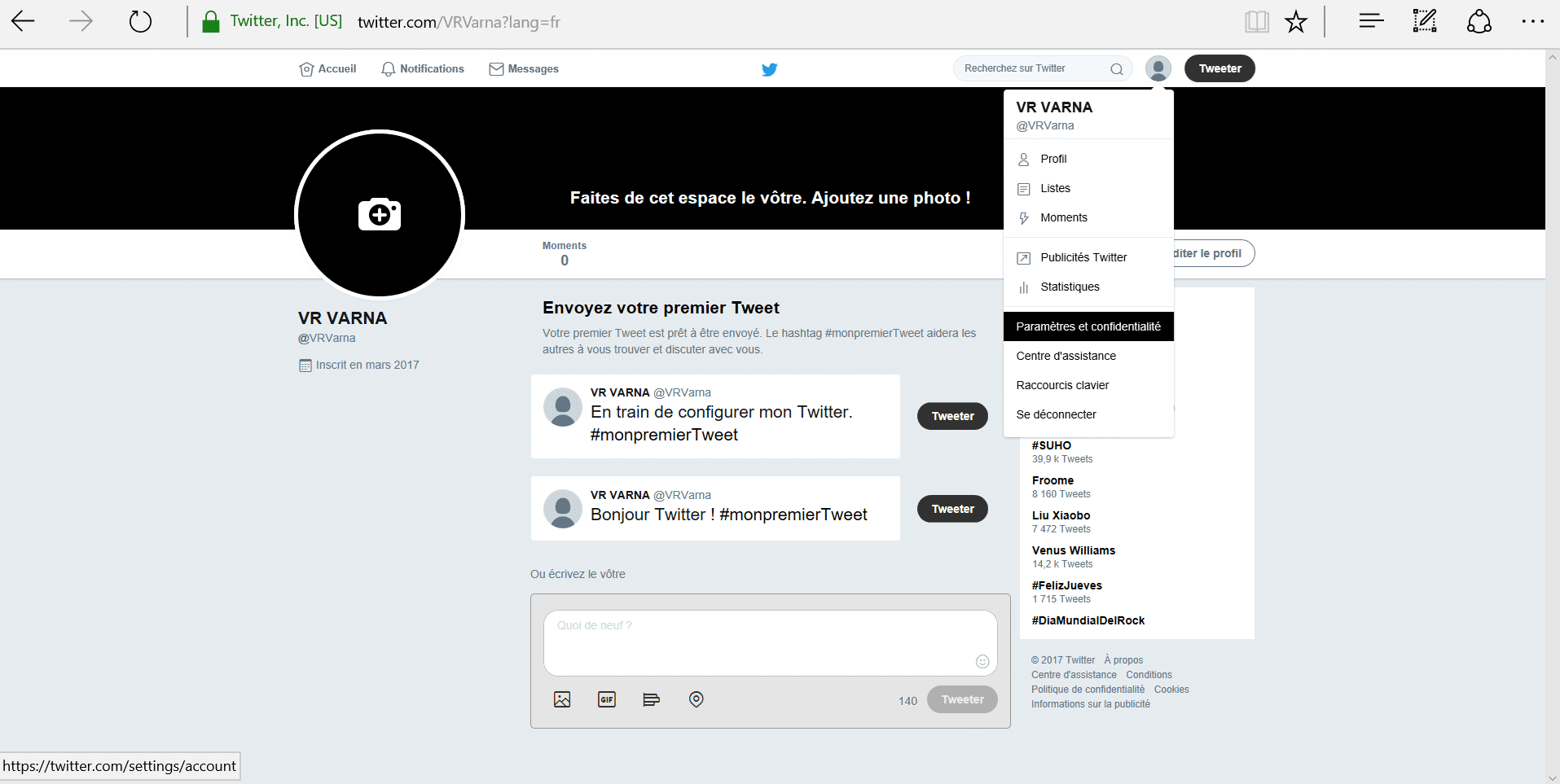Click the Cookies footer link
This screenshot has width=1560, height=784.
[x=1171, y=690]
